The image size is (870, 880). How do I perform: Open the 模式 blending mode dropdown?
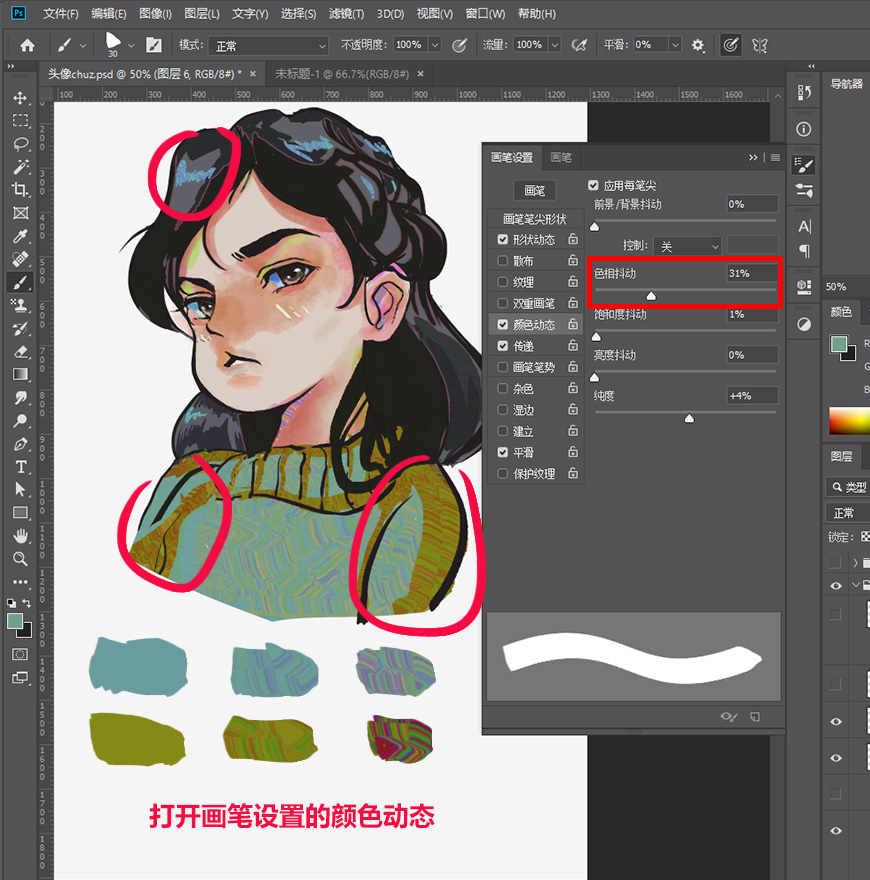tap(268, 45)
